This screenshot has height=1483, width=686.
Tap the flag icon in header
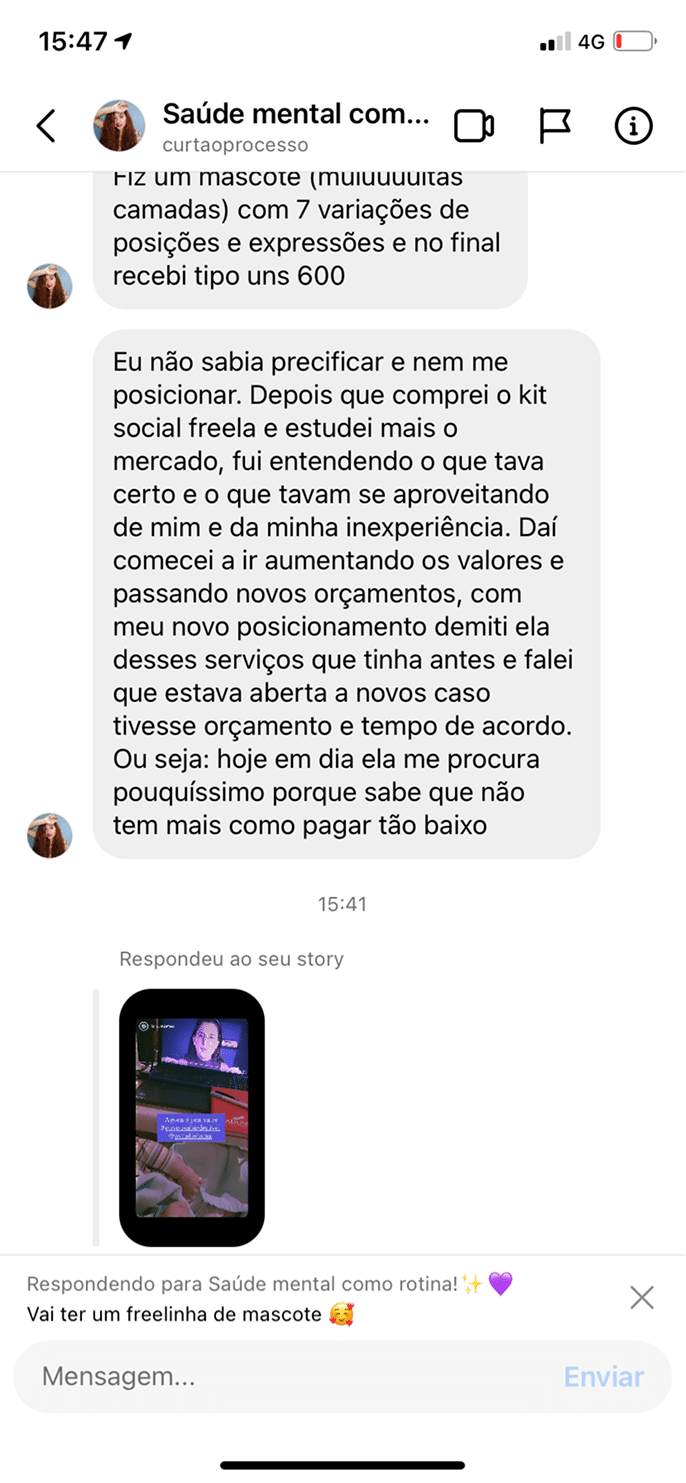(555, 126)
